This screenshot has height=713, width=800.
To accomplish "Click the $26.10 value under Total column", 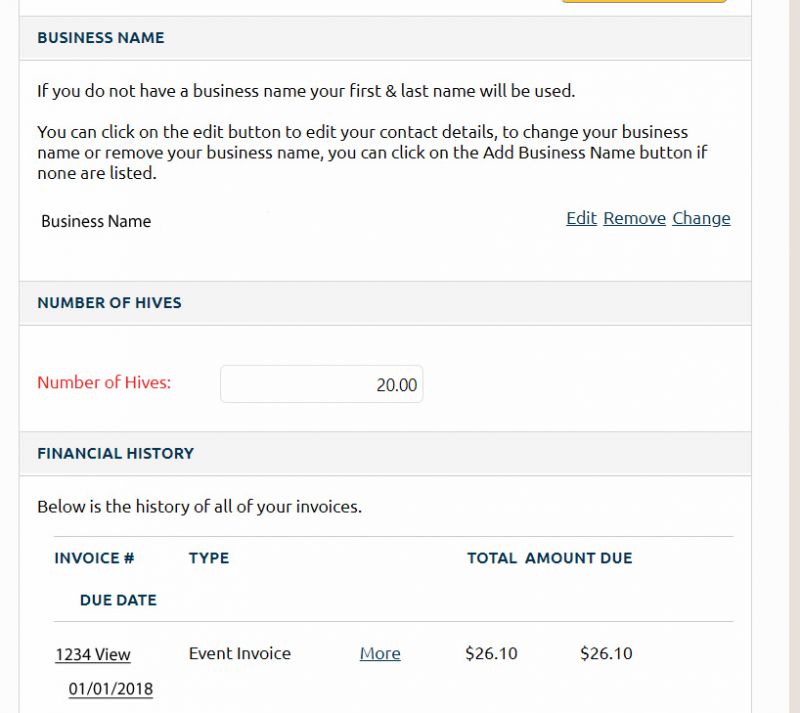I will coord(491,653).
